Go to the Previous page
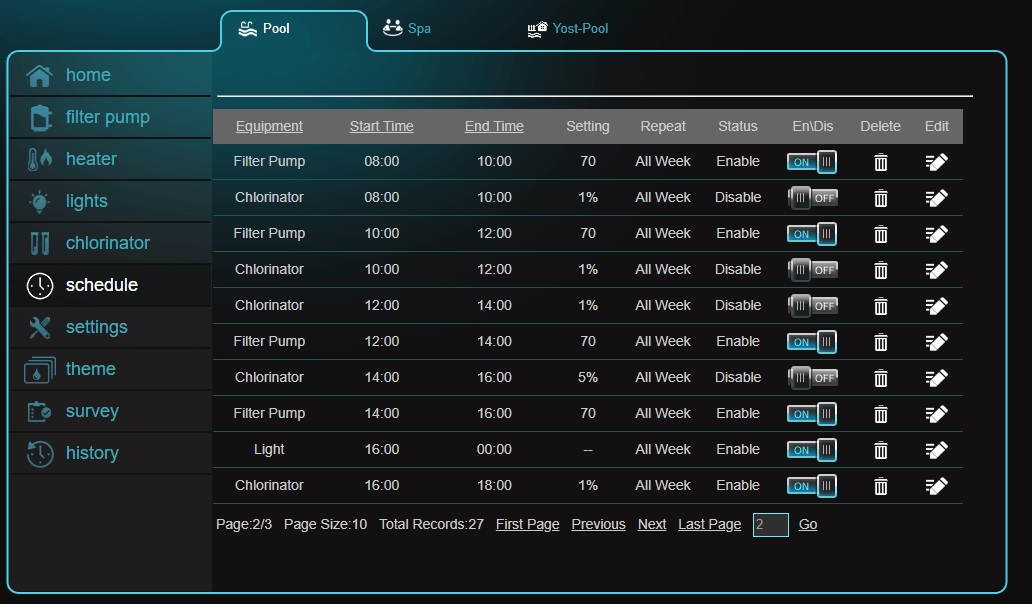Screen dimensions: 1032x604 (x=598, y=524)
